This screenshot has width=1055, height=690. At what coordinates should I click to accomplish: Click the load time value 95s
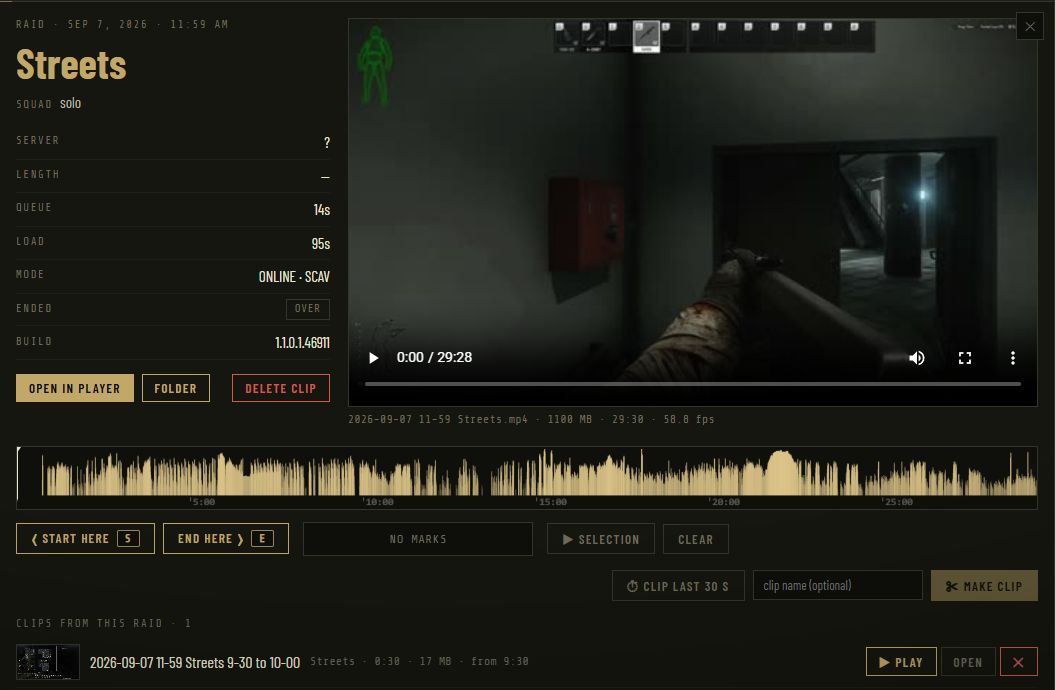320,243
